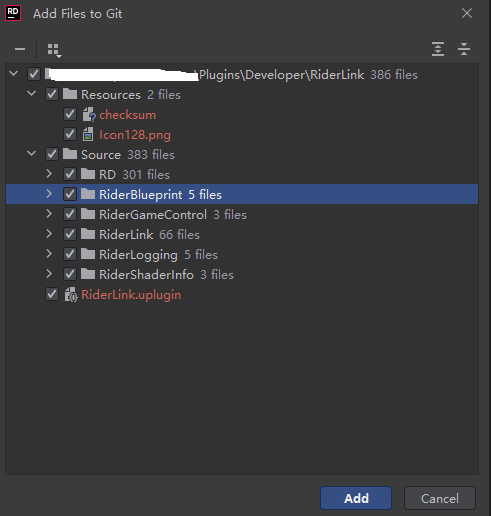This screenshot has width=491, height=516.
Task: Click the Add button
Action: [x=356, y=498]
